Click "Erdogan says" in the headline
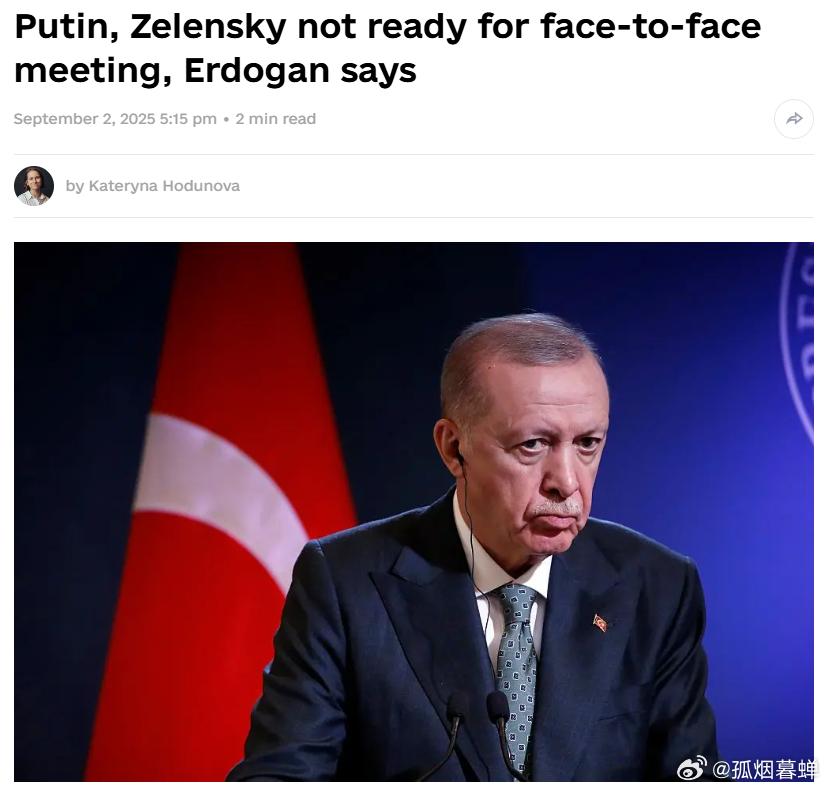Image resolution: width=827 pixels, height=789 pixels. (300, 71)
